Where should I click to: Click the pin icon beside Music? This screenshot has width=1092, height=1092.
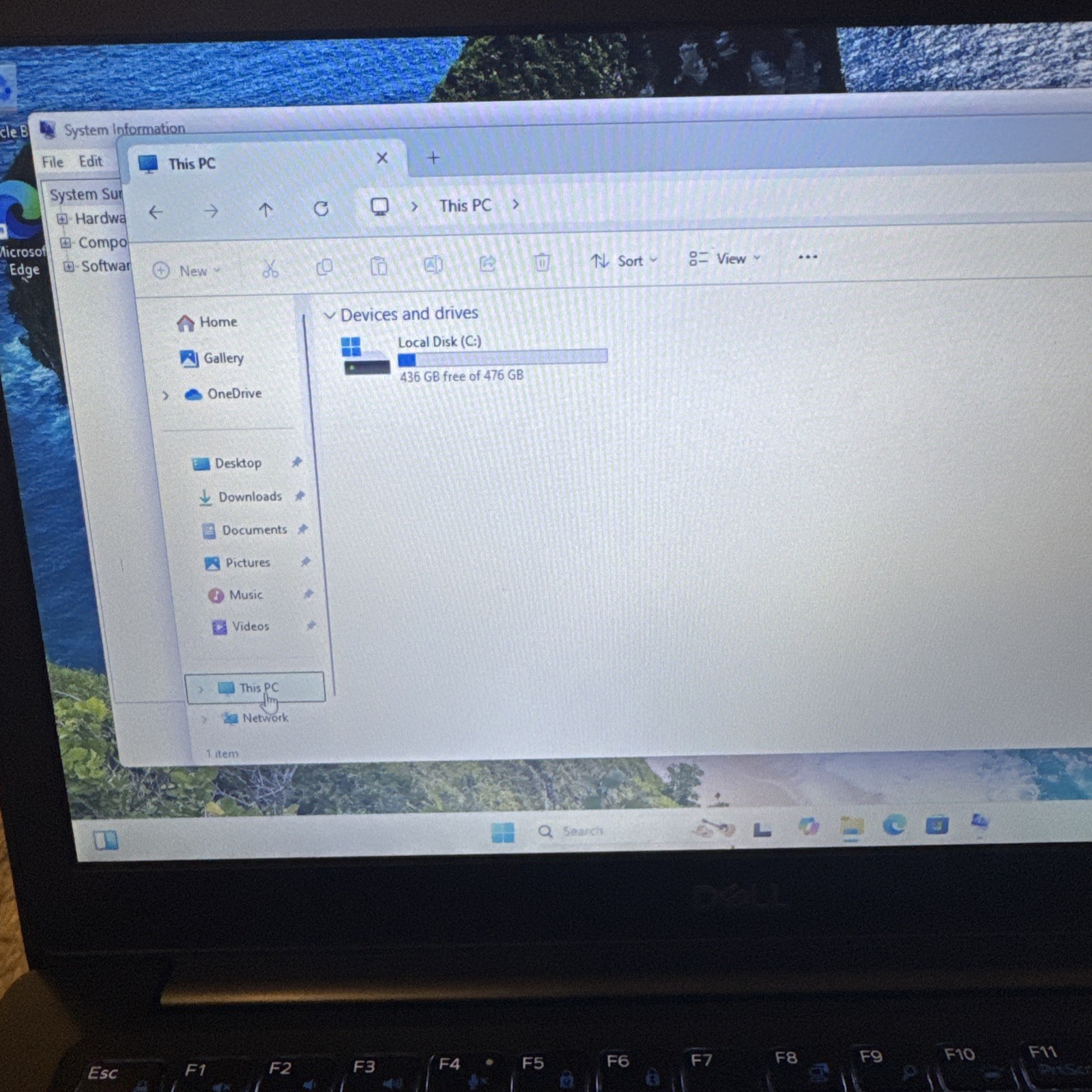click(x=308, y=594)
